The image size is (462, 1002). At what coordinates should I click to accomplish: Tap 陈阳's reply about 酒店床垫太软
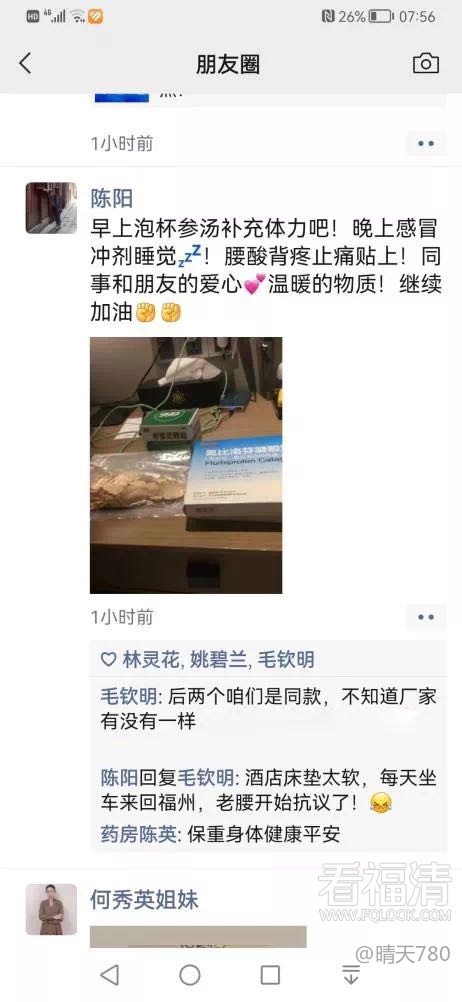[268, 790]
